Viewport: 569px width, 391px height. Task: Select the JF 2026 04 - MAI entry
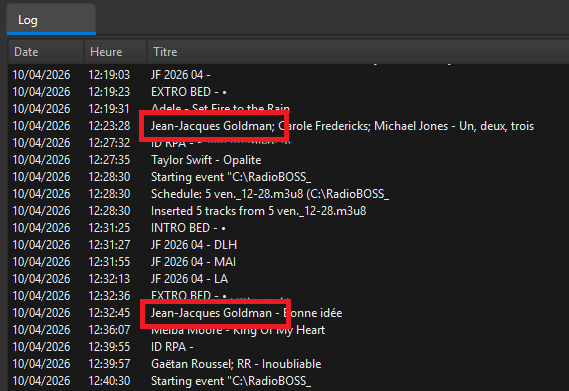click(288, 262)
